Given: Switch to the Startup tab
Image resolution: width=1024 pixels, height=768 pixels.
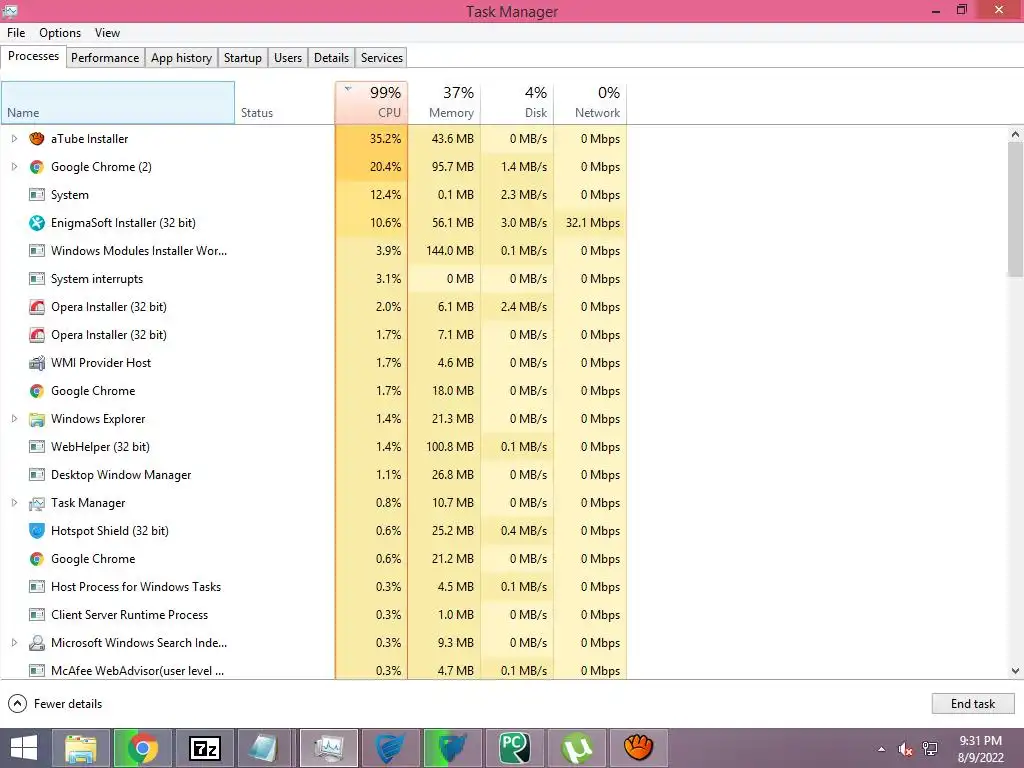Looking at the screenshot, I should tap(243, 57).
